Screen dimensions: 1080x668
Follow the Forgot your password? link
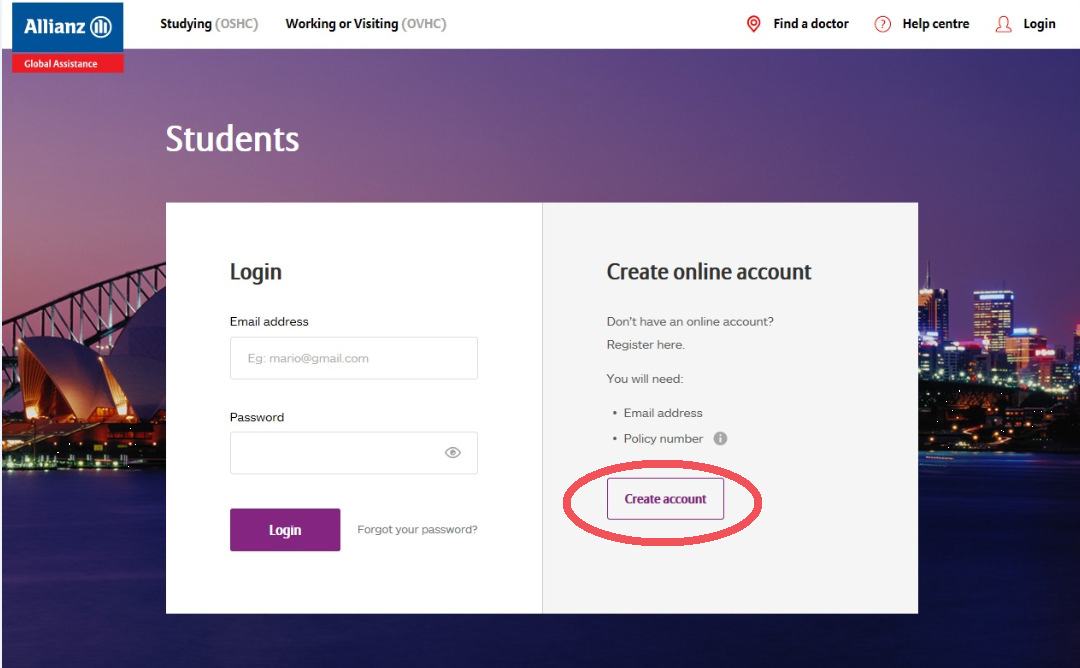pos(417,530)
